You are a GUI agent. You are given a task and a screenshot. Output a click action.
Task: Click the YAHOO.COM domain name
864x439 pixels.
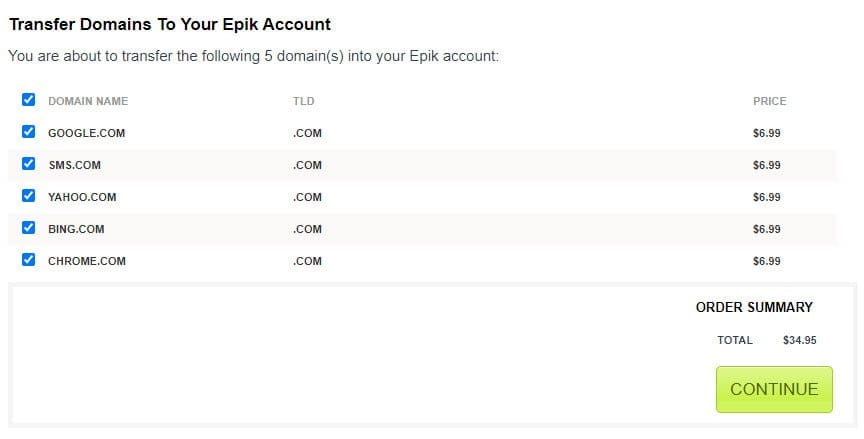point(82,197)
